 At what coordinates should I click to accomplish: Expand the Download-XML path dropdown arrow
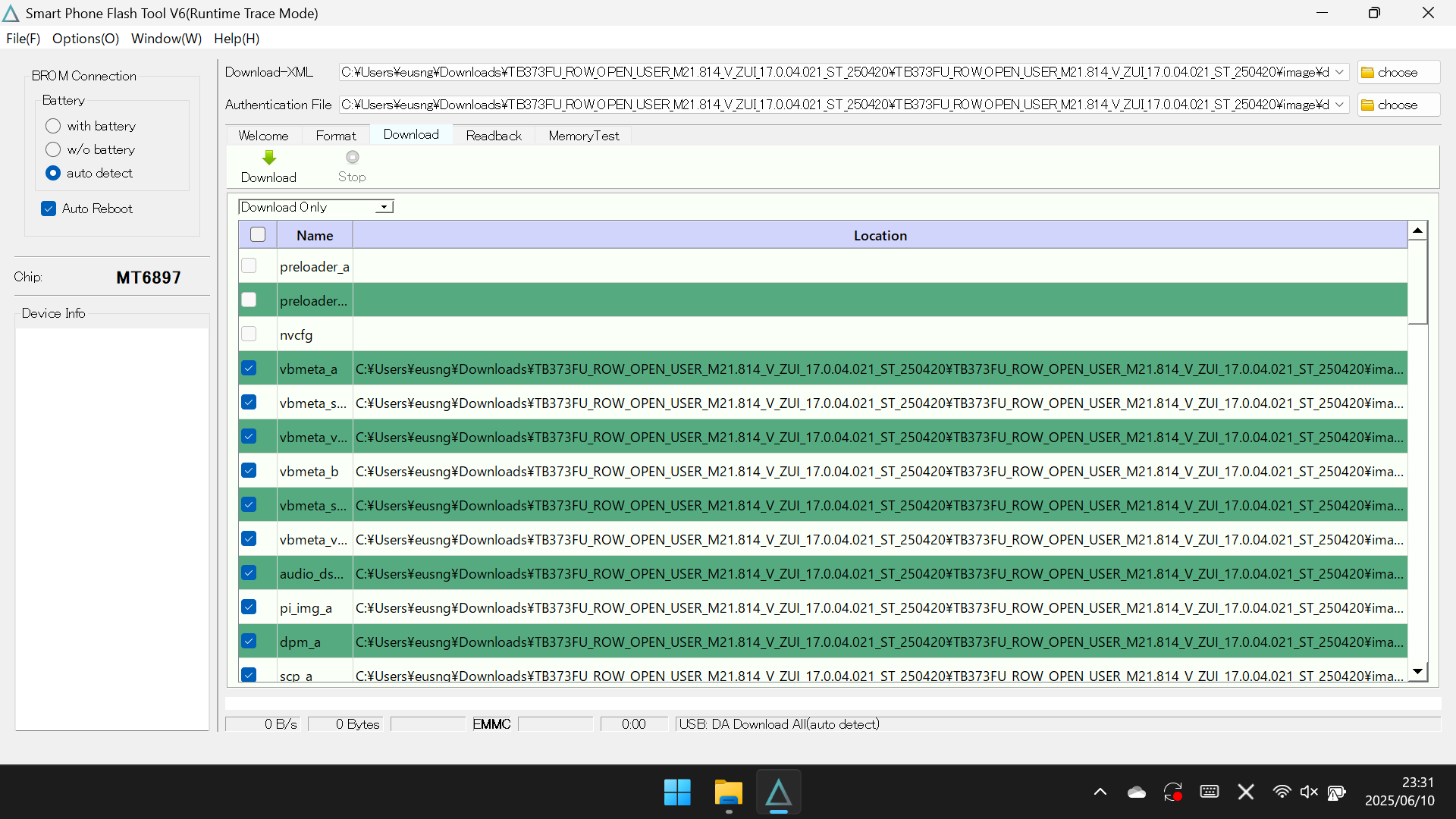[x=1339, y=72]
